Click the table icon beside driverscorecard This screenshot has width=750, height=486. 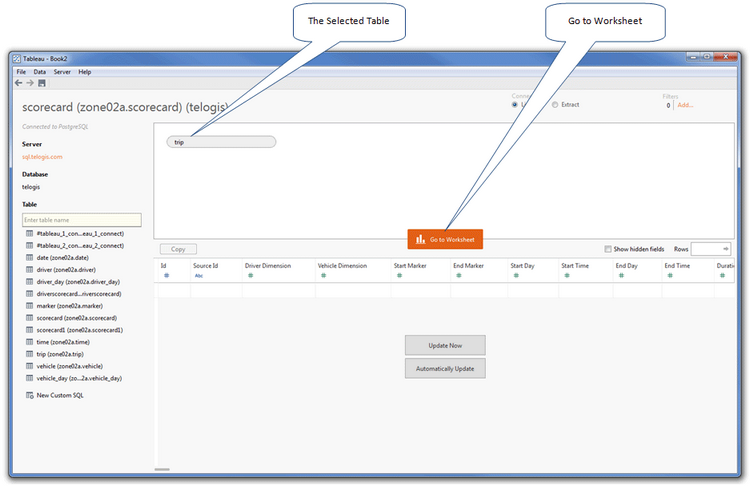point(29,294)
